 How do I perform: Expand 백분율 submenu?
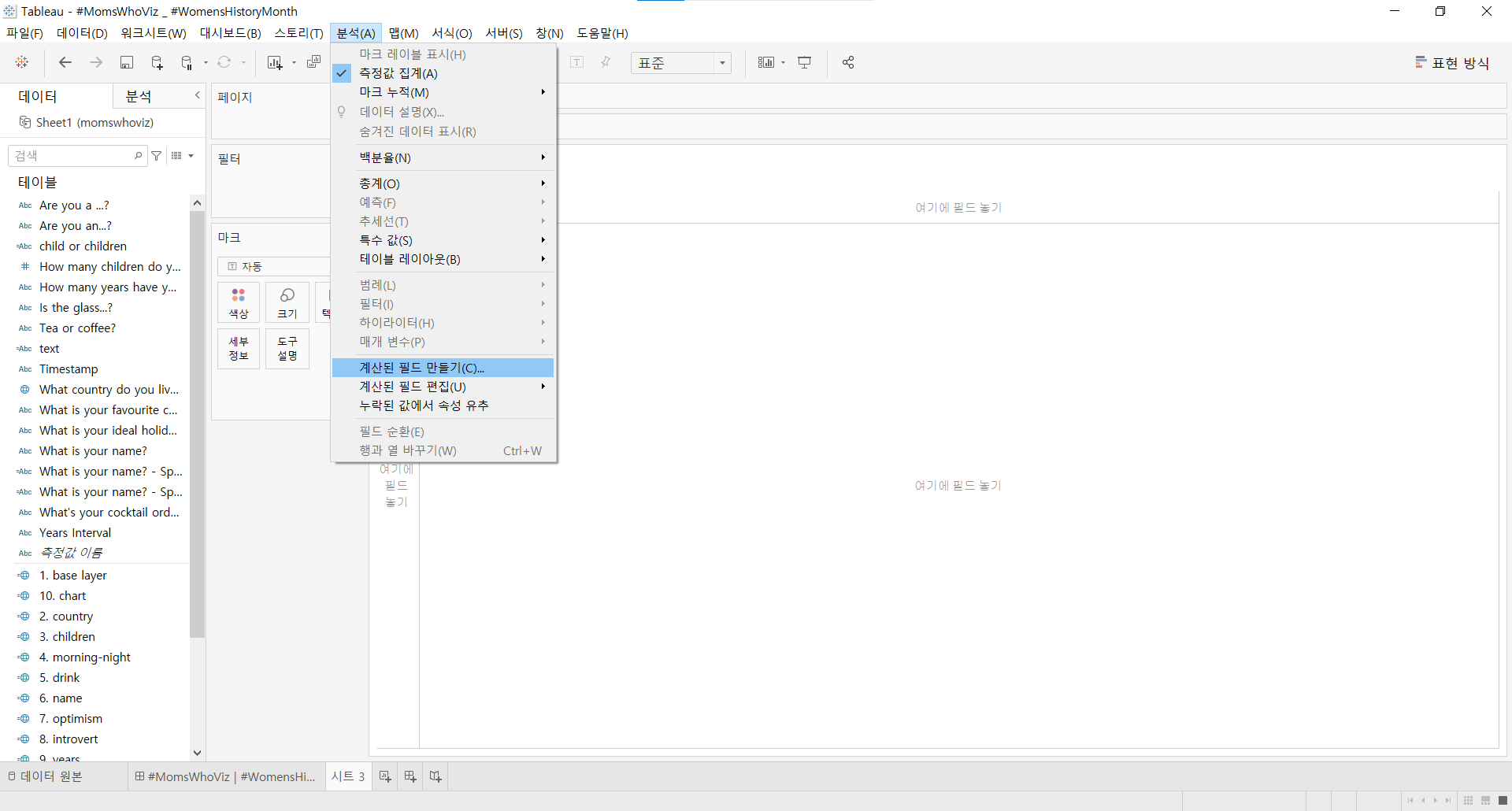pyautogui.click(x=443, y=157)
